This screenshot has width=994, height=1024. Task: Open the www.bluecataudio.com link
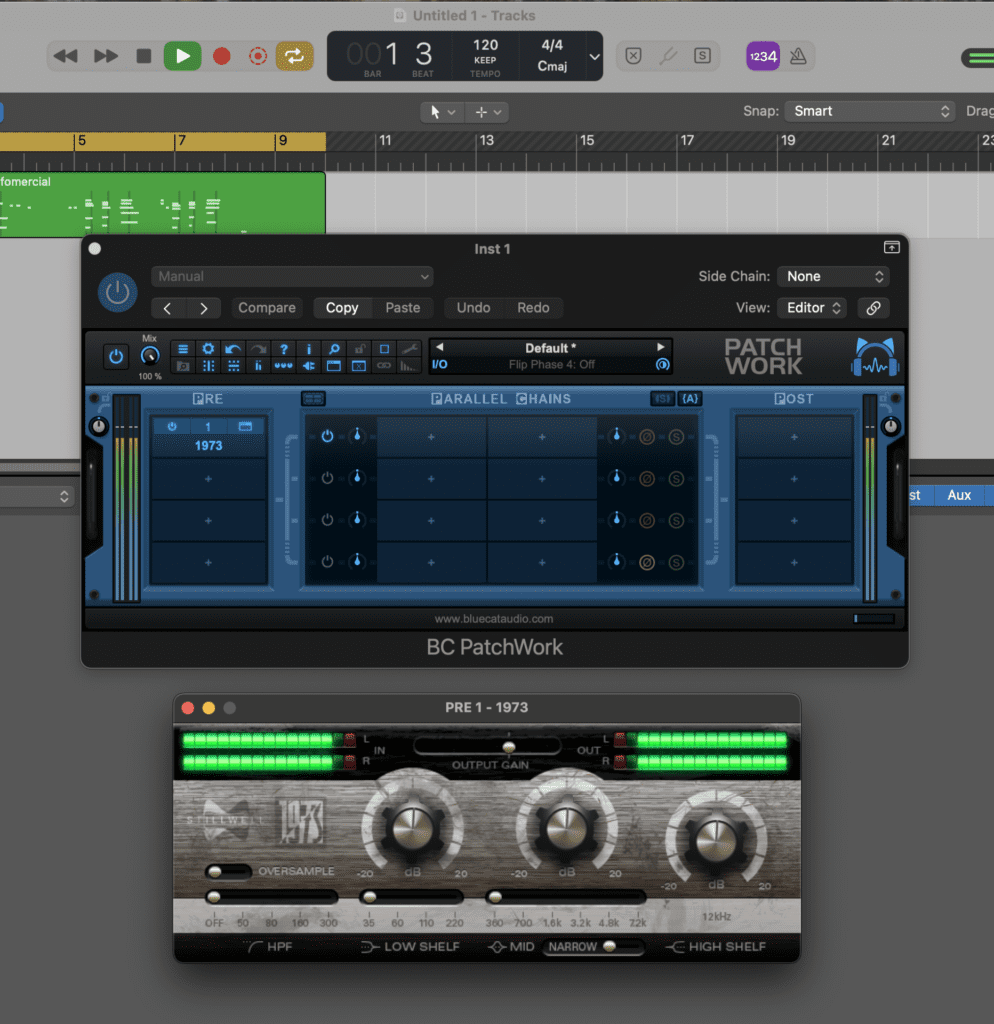(494, 618)
